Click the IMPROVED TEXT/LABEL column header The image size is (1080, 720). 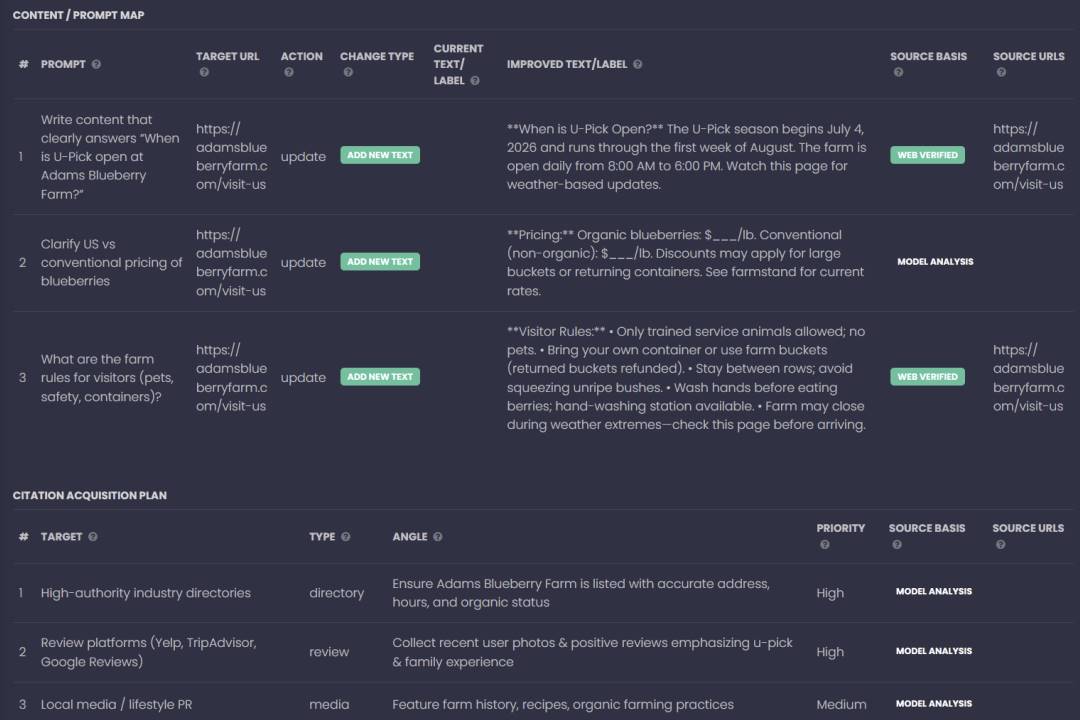[567, 65]
